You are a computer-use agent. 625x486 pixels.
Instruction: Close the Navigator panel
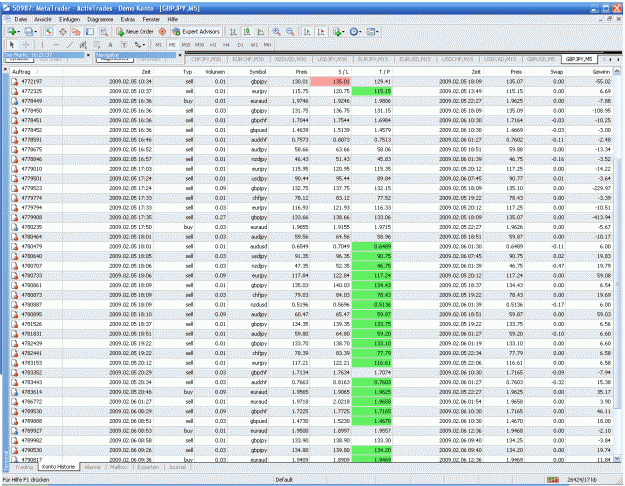[180, 55]
